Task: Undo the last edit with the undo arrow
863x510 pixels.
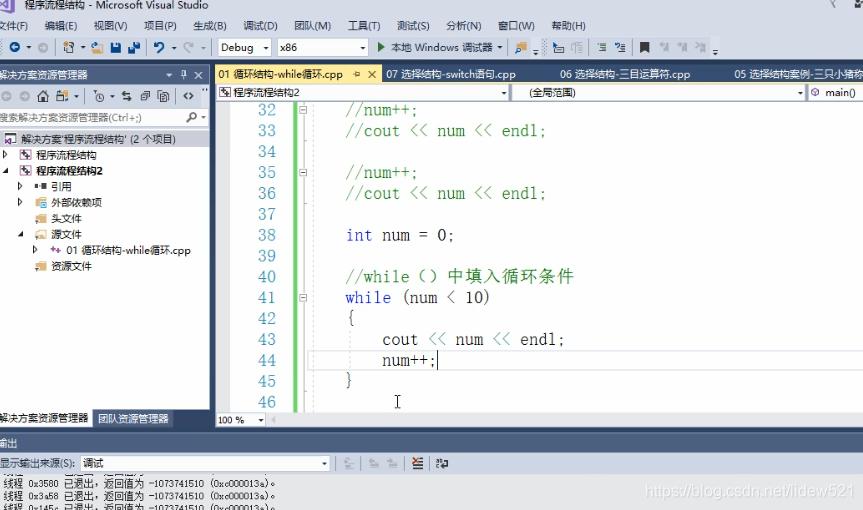Action: click(159, 48)
